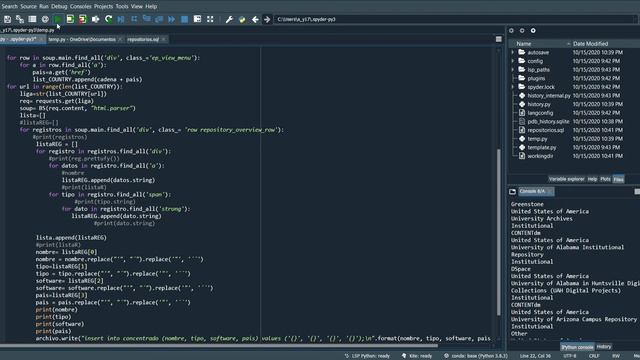Click debug step into icon
This screenshot has height=360, width=640.
[147, 19]
